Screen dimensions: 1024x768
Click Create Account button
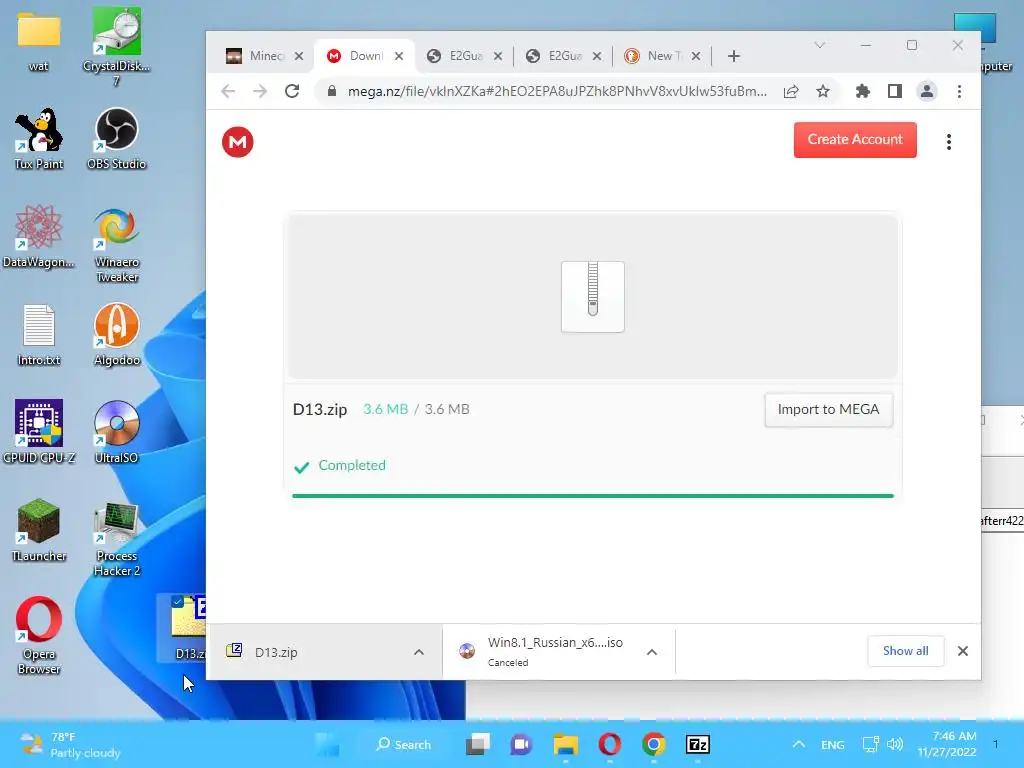(x=855, y=140)
